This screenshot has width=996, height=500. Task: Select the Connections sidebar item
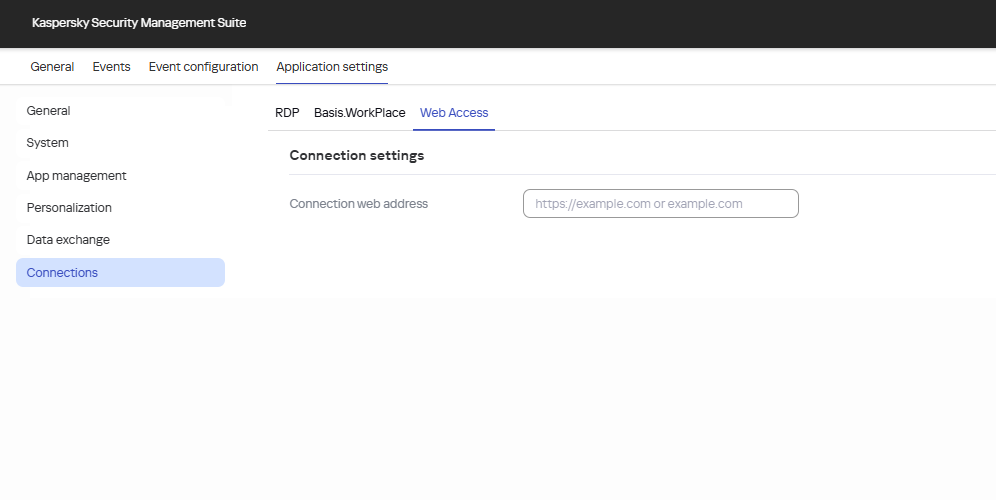(120, 273)
